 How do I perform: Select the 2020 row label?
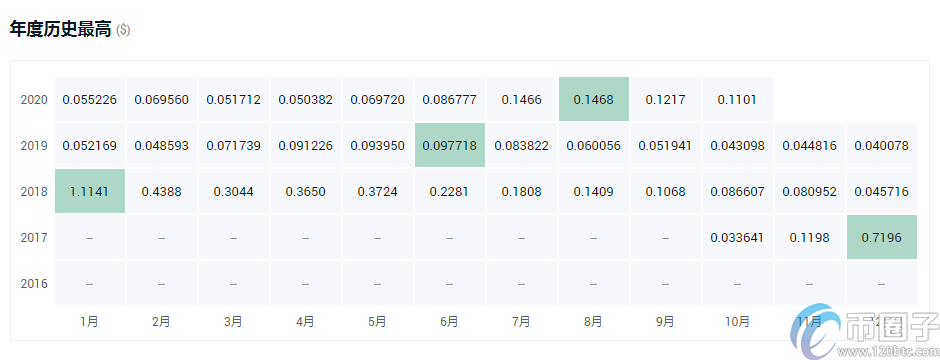pos(34,99)
